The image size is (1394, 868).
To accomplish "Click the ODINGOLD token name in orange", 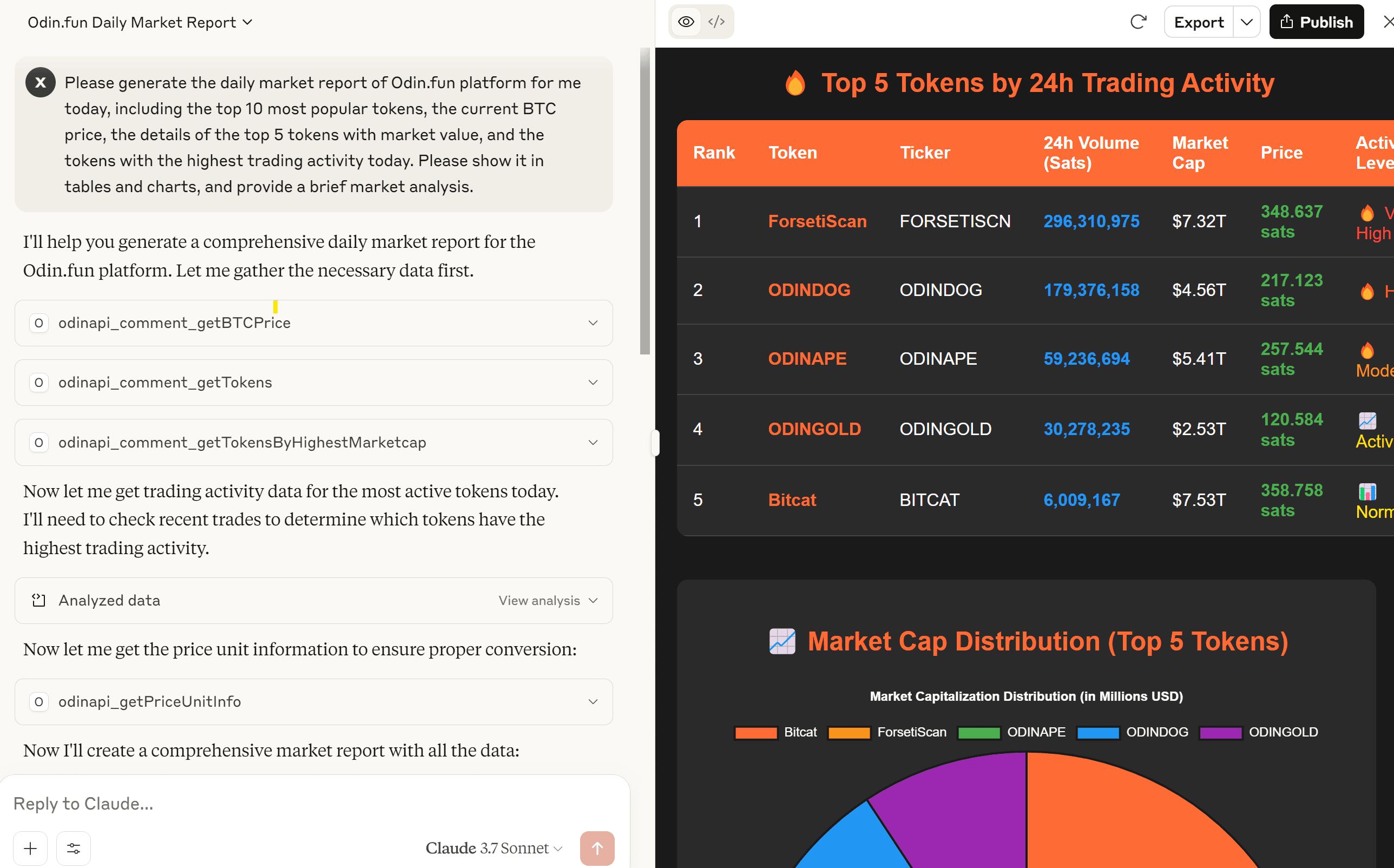I will pos(814,429).
